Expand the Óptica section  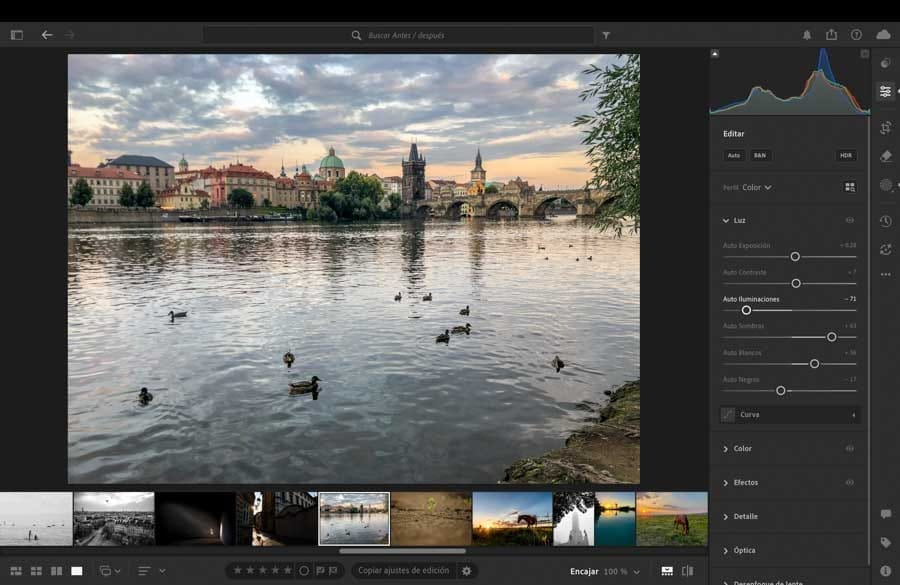coord(743,551)
